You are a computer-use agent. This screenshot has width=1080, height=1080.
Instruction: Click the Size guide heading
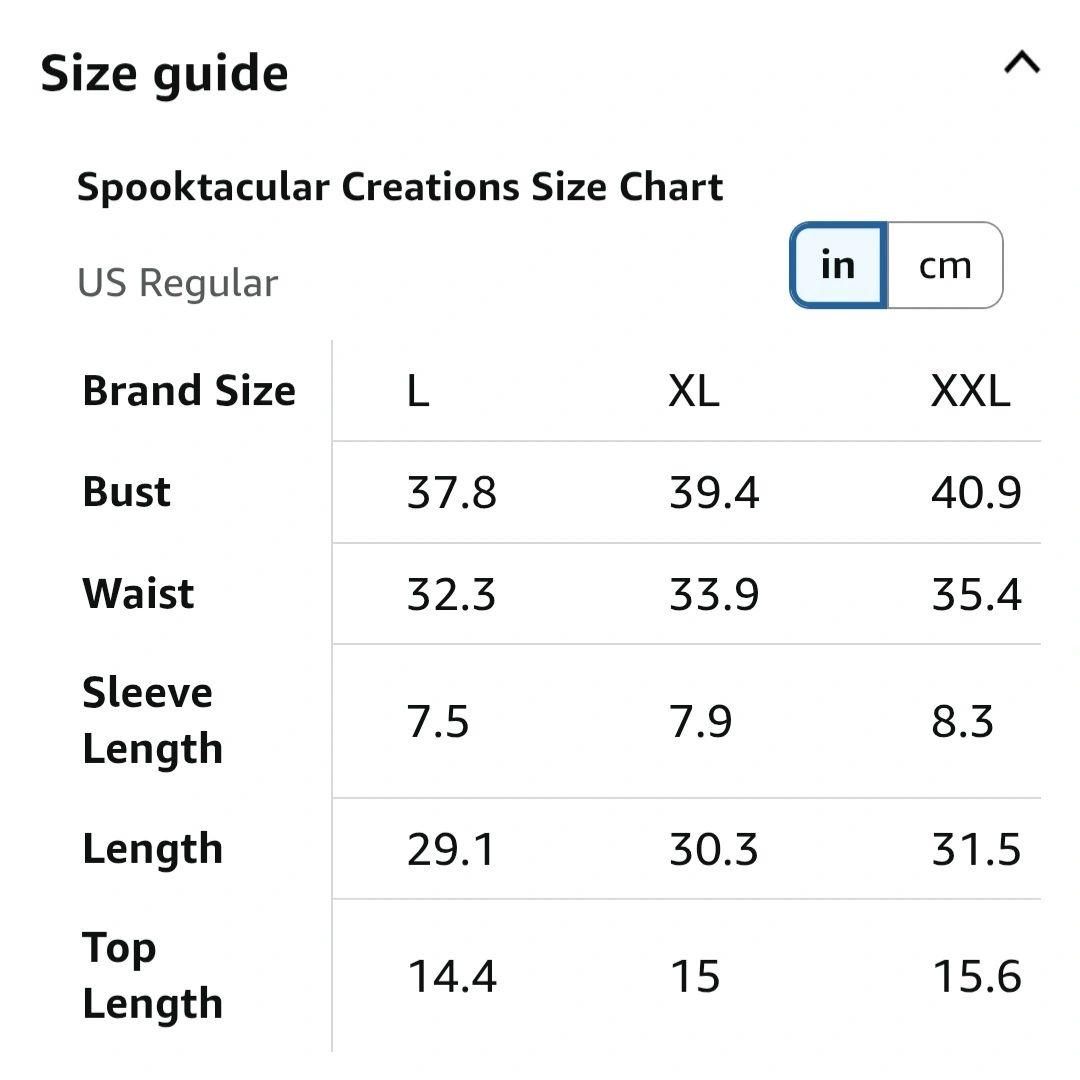pos(165,75)
